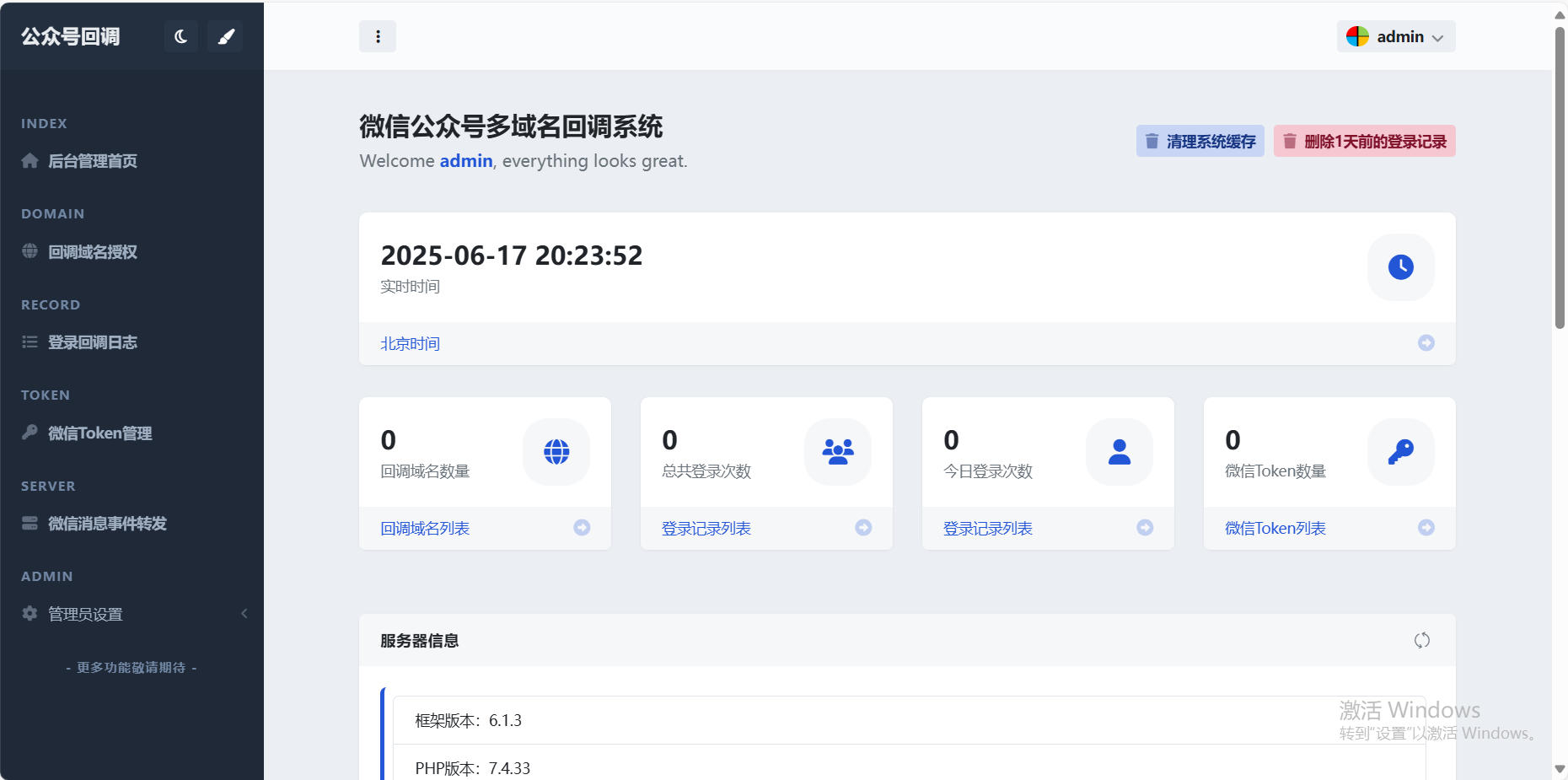Open the admin user dropdown

coord(1396,36)
